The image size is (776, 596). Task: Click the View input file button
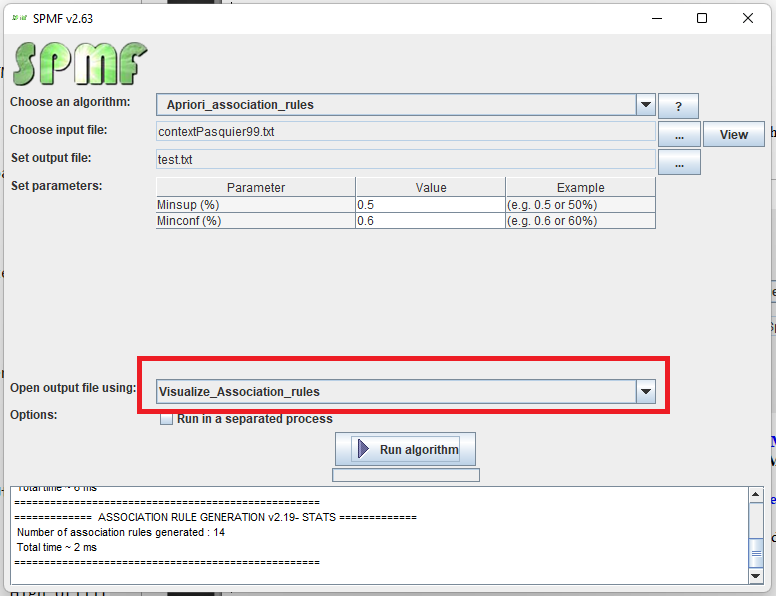(x=733, y=134)
